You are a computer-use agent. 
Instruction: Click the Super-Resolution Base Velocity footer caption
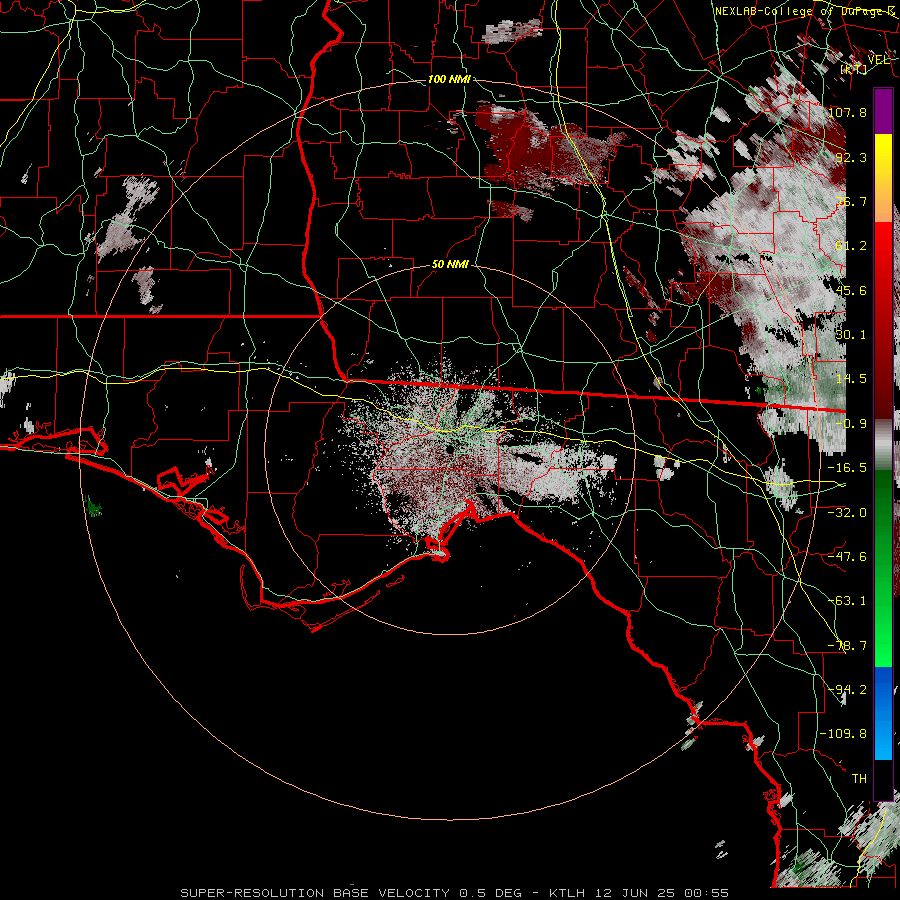click(x=455, y=893)
